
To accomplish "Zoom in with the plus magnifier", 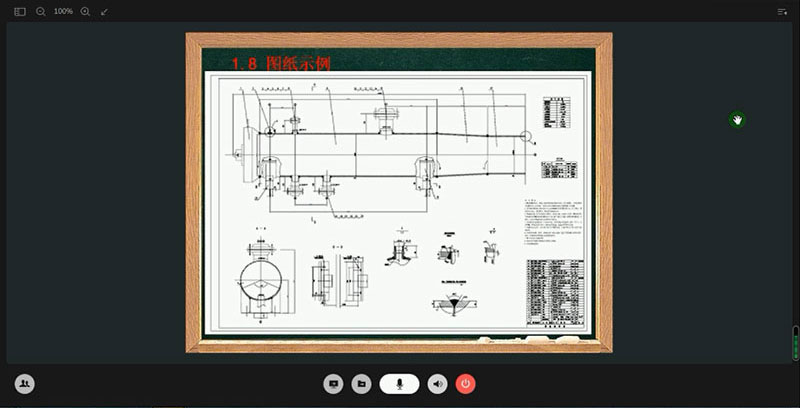I will (x=85, y=11).
